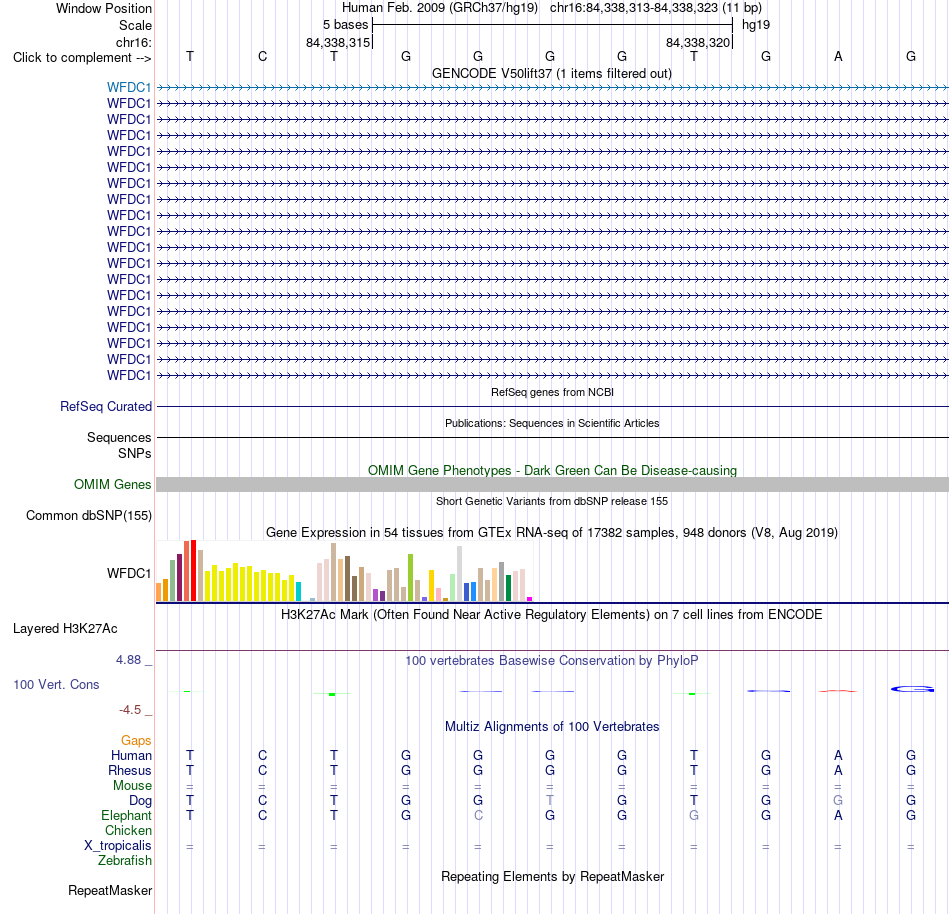
Task: Click the faded C in the Elephant alignment row
Action: pyautogui.click(x=478, y=815)
